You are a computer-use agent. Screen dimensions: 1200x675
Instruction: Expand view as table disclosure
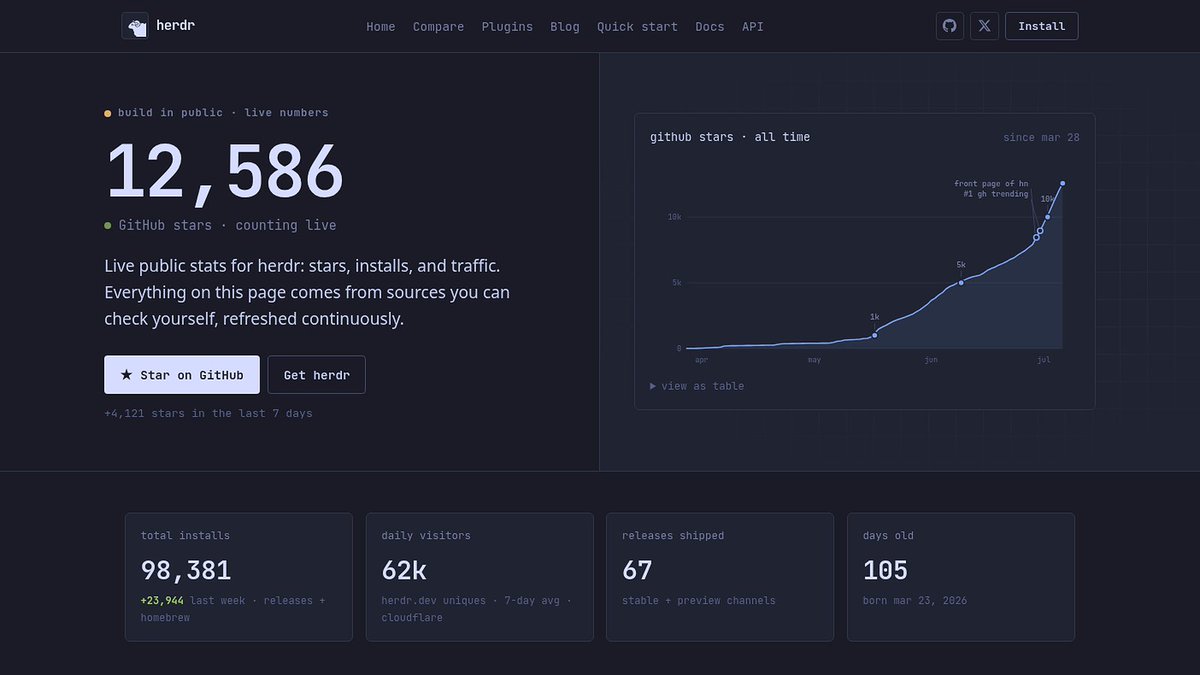point(697,386)
